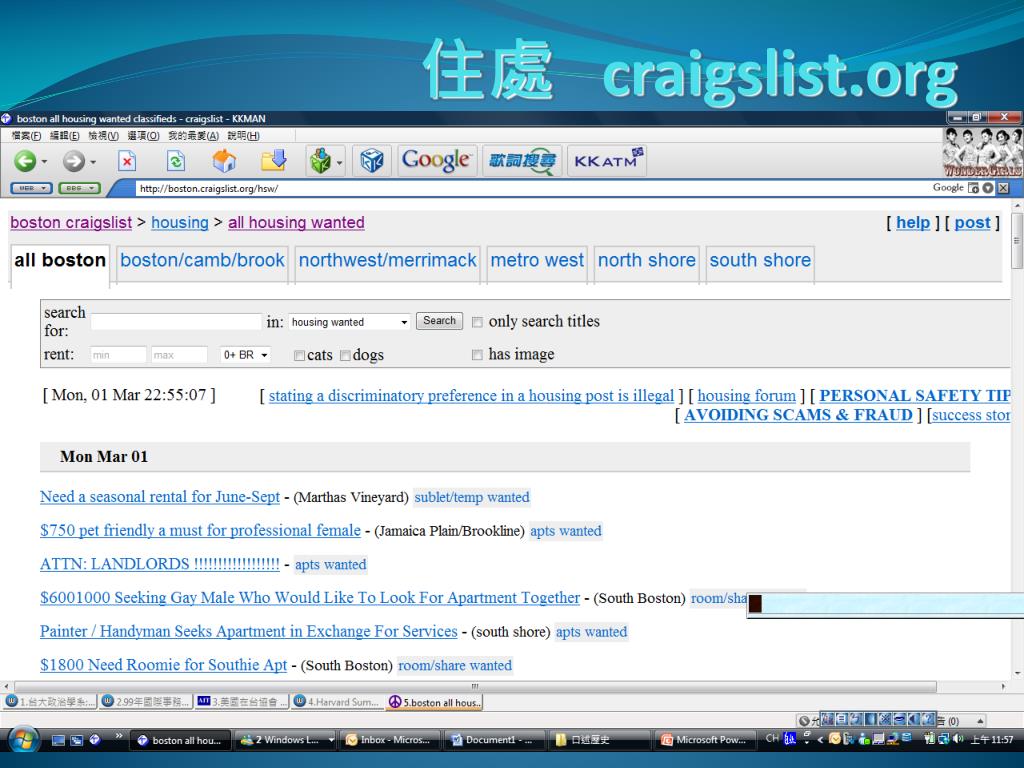
Task: Click the KKMAN icon in title bar
Action: tap(6, 118)
